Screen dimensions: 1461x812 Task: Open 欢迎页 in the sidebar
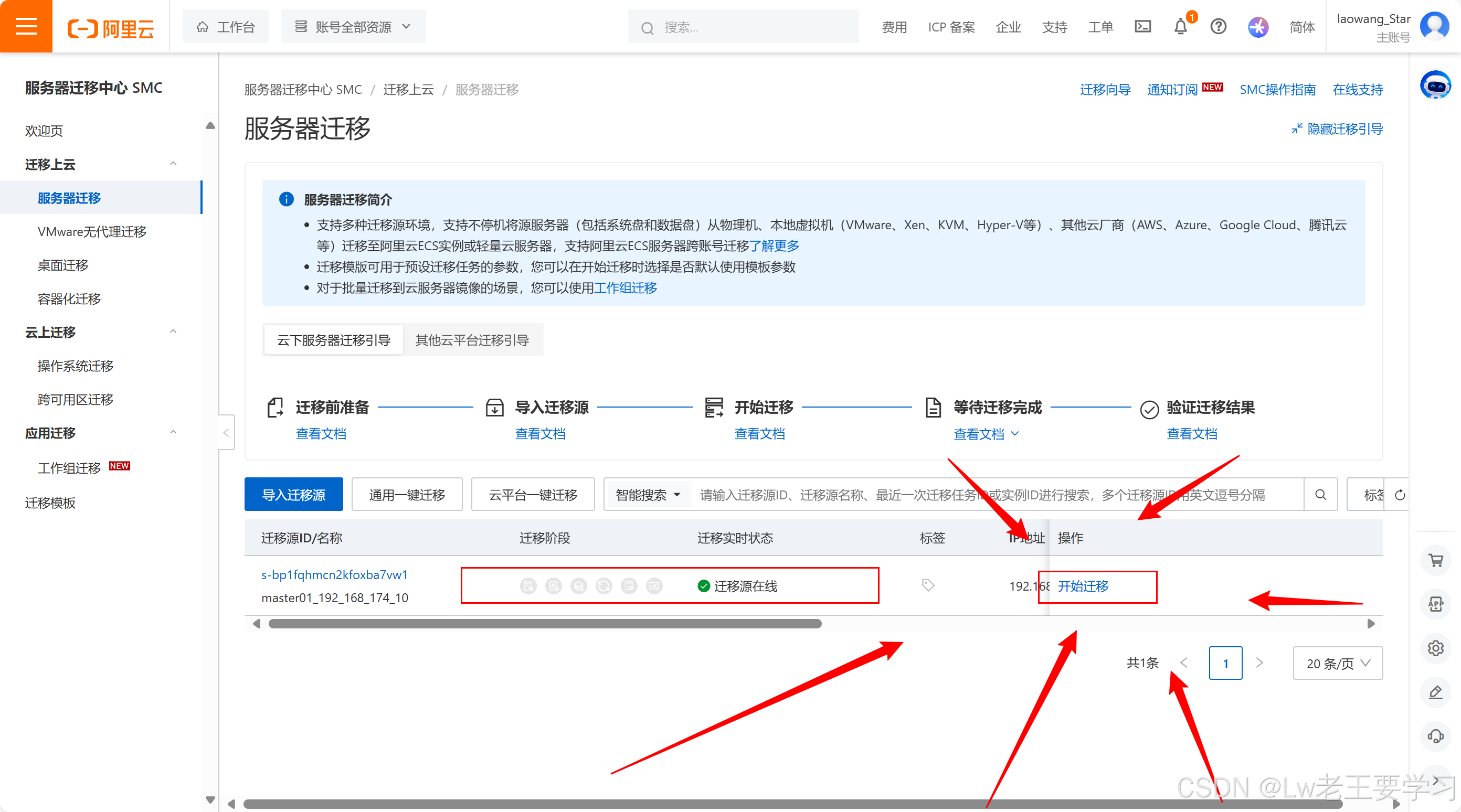(x=44, y=131)
